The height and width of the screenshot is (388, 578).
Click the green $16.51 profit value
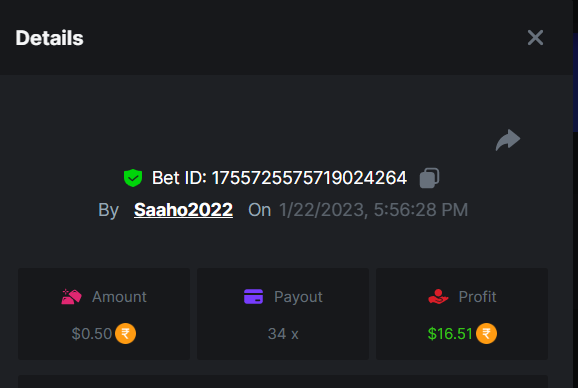(450, 334)
